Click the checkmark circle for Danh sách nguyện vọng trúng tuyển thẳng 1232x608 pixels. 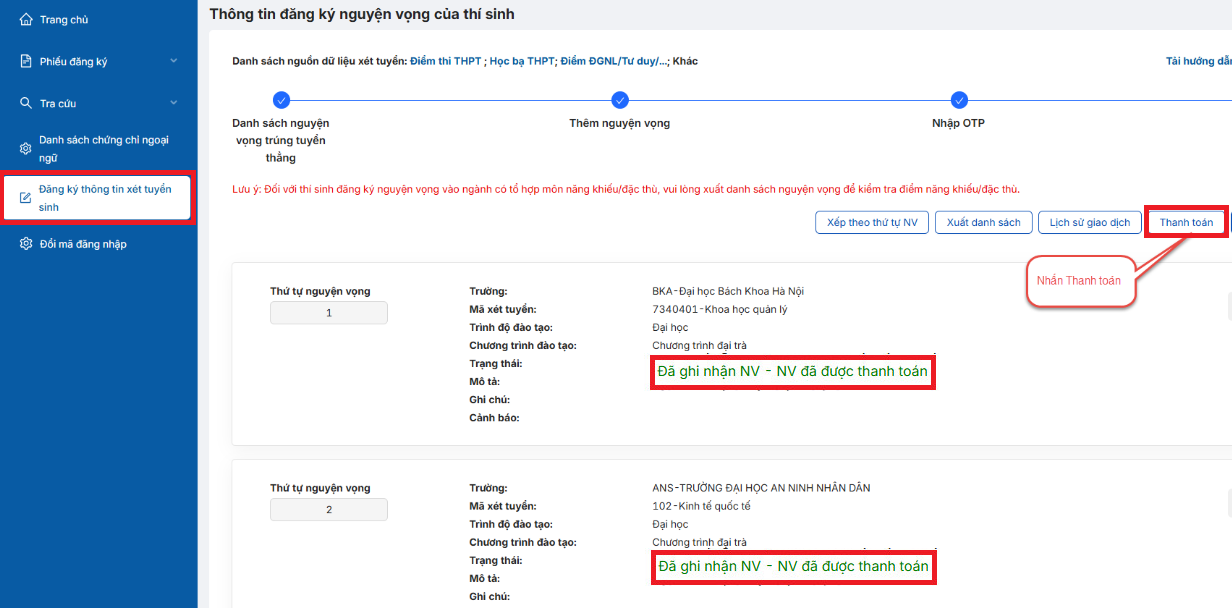281,100
